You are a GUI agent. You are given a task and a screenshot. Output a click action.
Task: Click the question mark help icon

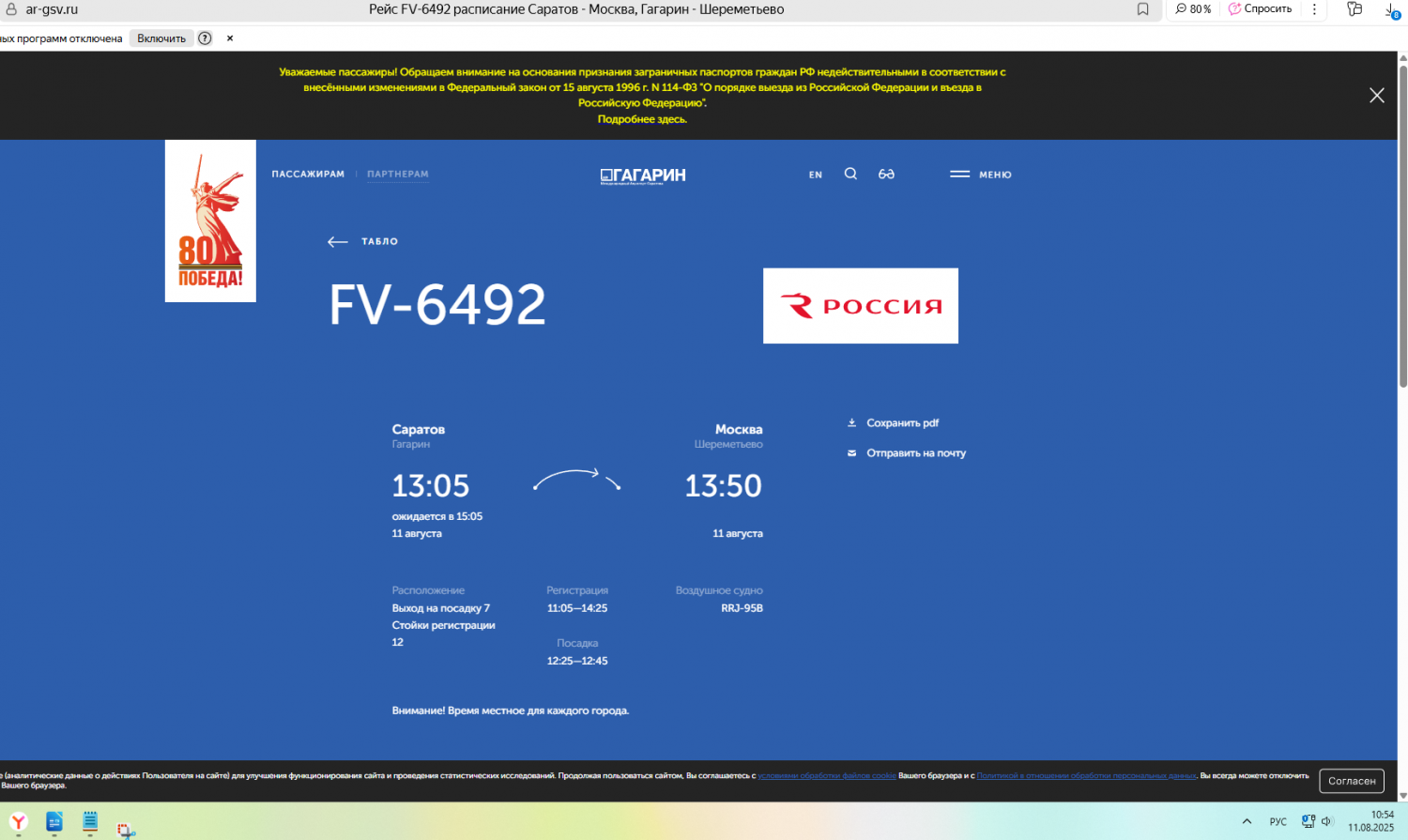pos(205,38)
